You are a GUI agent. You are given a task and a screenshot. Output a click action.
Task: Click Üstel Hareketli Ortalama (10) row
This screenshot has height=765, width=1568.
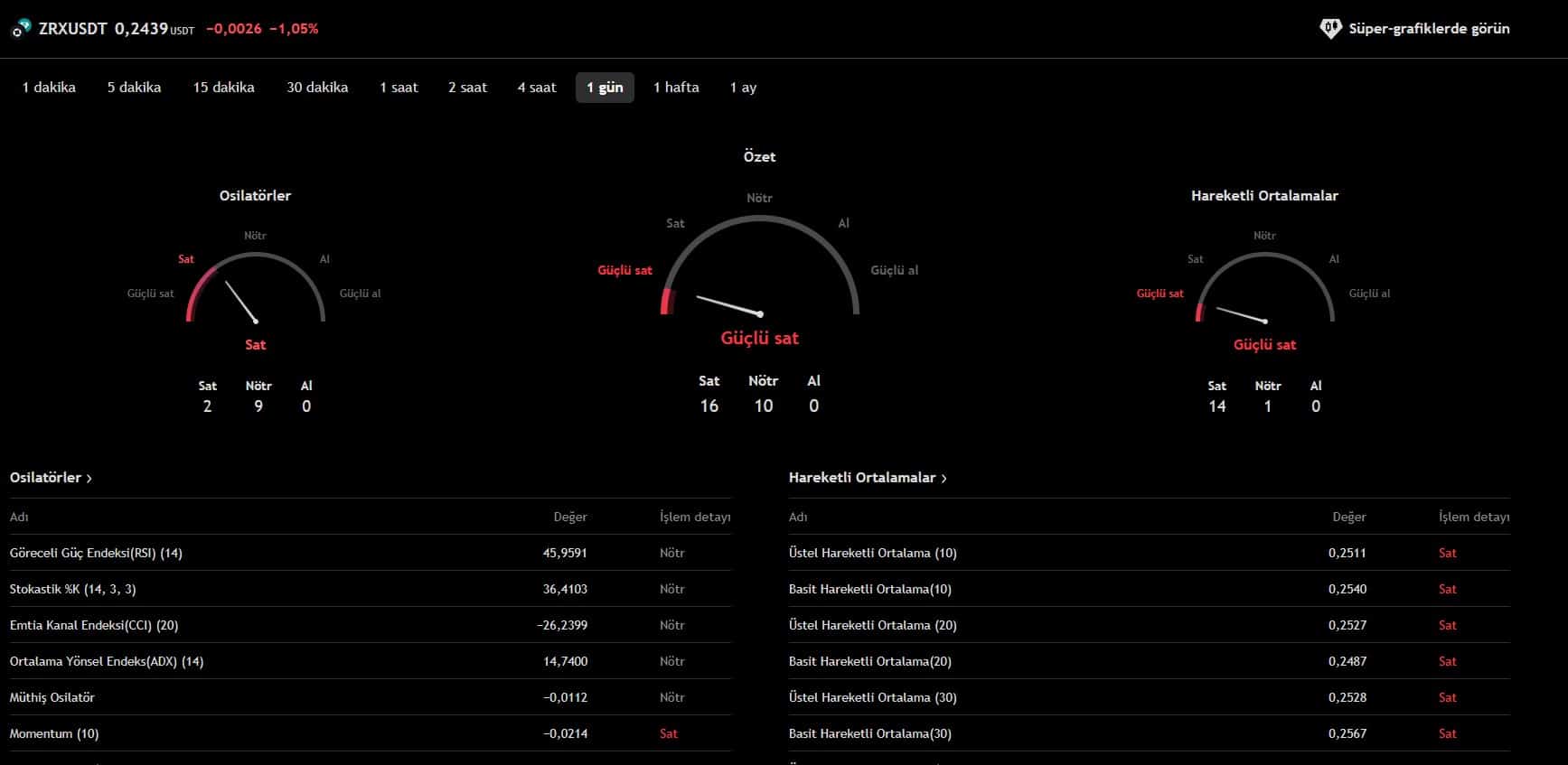(x=1149, y=553)
